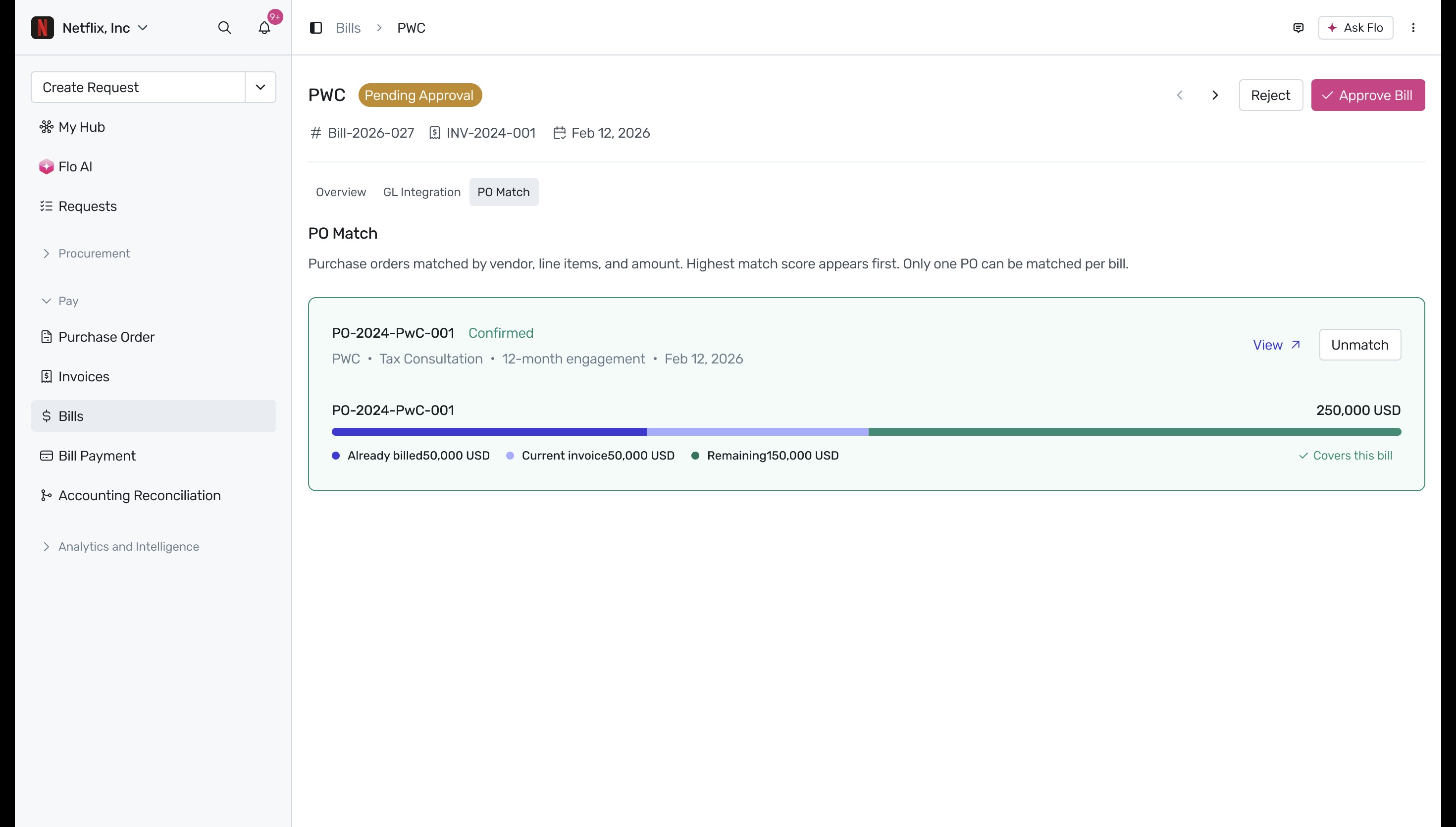Go to next bill arrow

click(x=1215, y=96)
